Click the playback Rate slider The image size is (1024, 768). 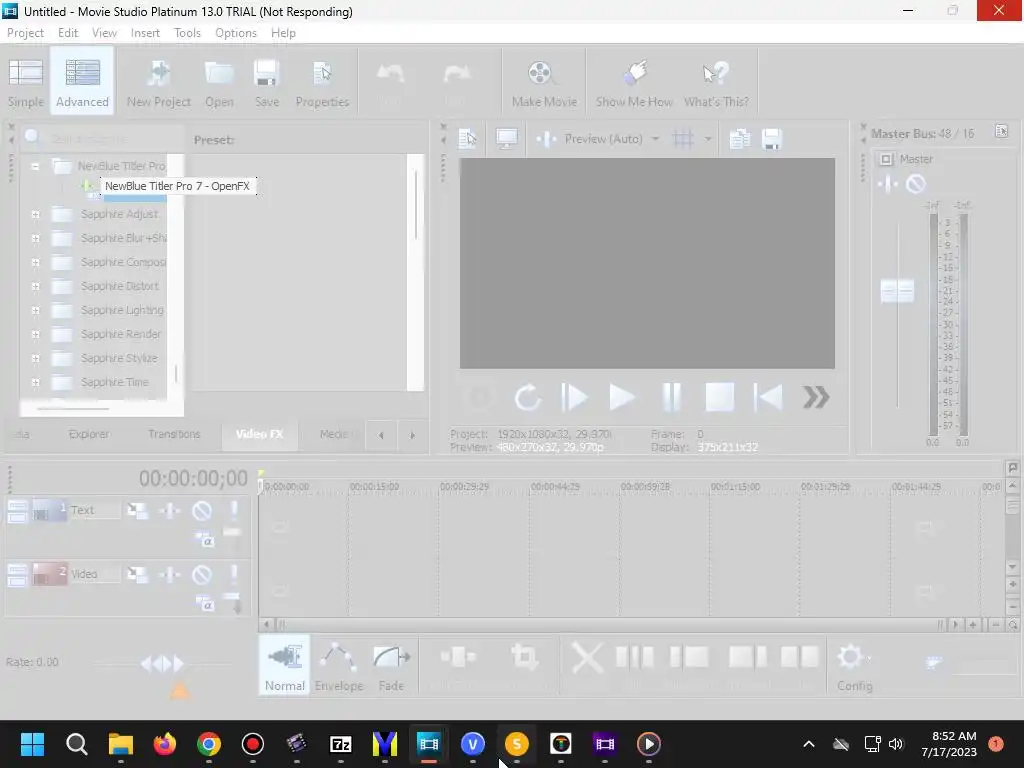click(x=163, y=664)
